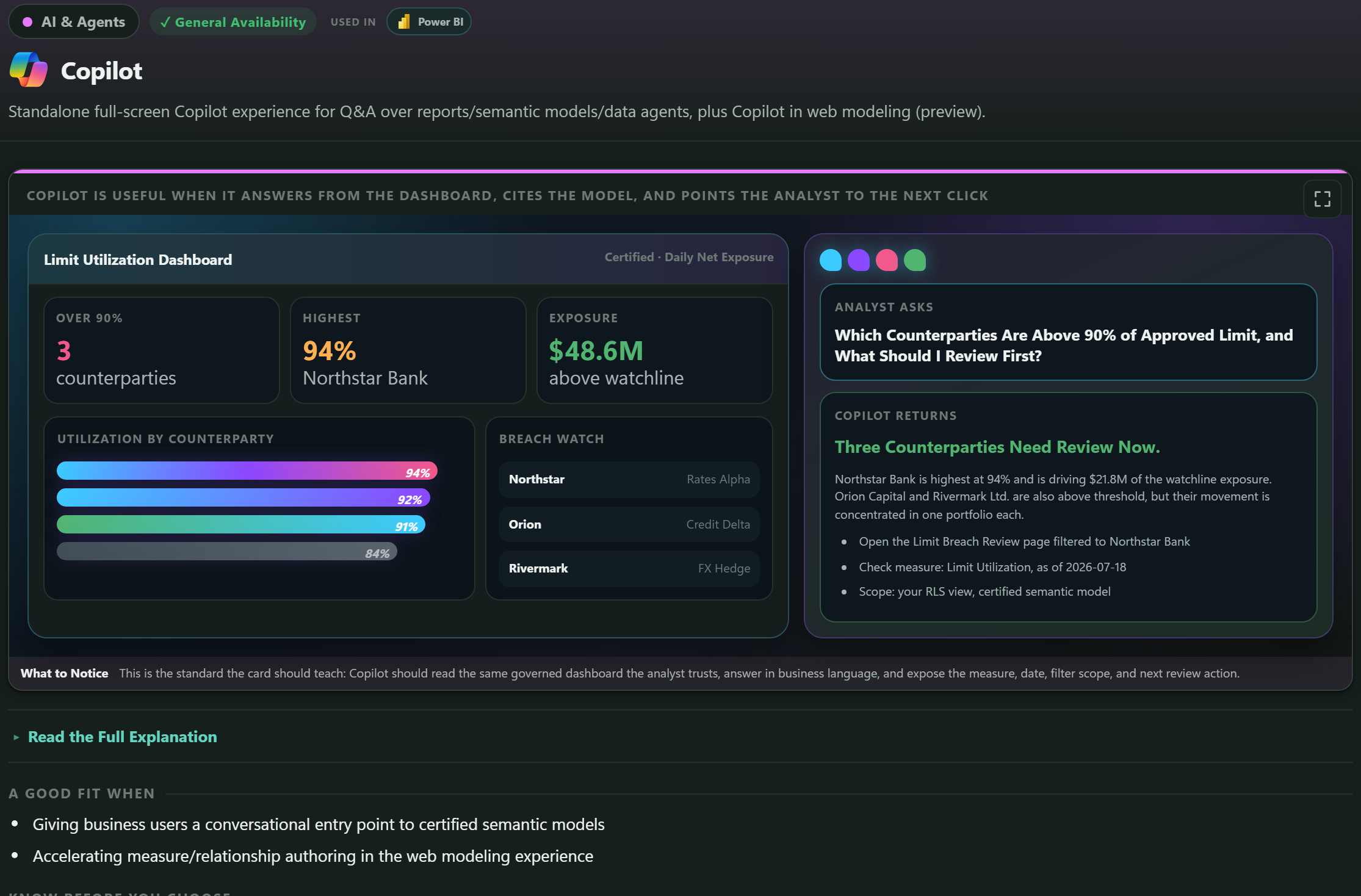
Task: Click the General Availability checkmark icon
Action: 165,22
